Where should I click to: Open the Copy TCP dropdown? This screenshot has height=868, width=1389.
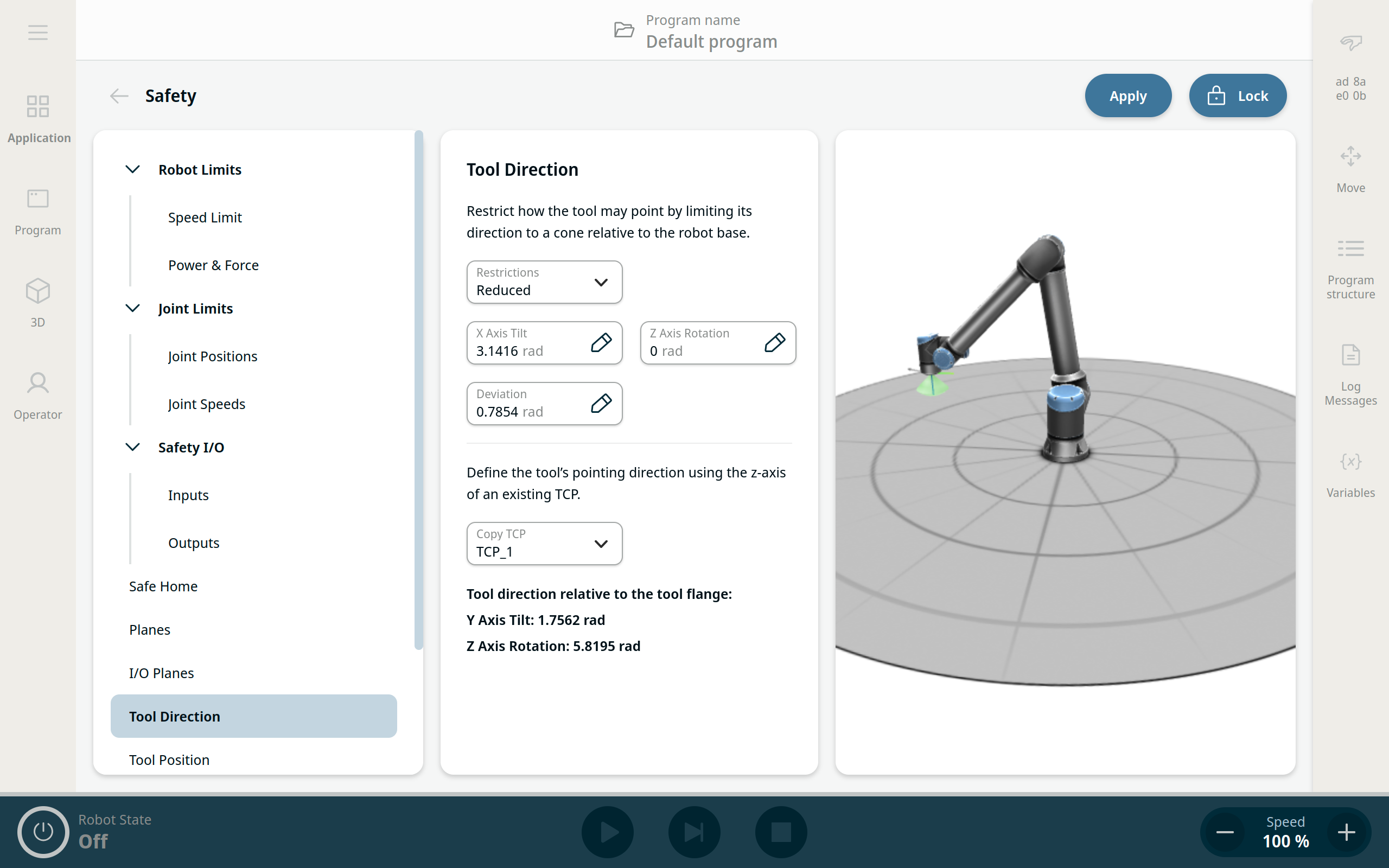point(544,543)
